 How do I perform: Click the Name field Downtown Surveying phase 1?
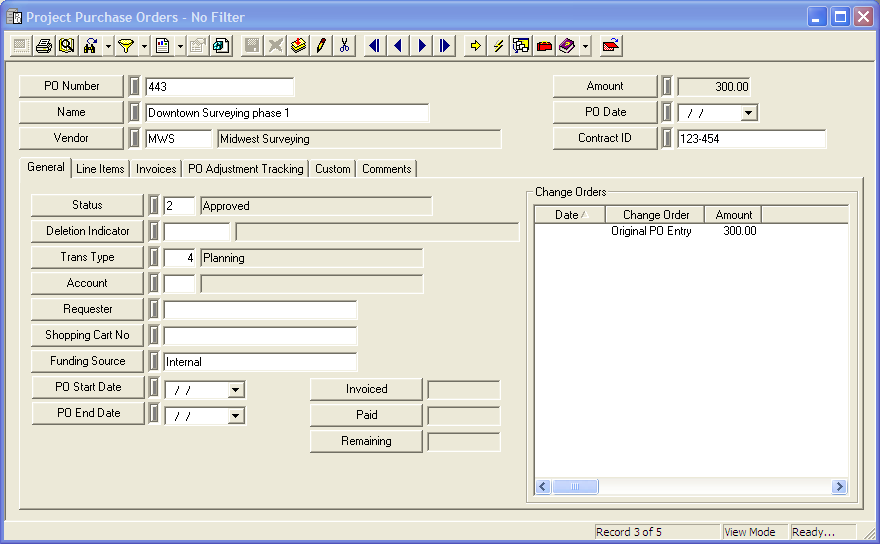pyautogui.click(x=287, y=113)
